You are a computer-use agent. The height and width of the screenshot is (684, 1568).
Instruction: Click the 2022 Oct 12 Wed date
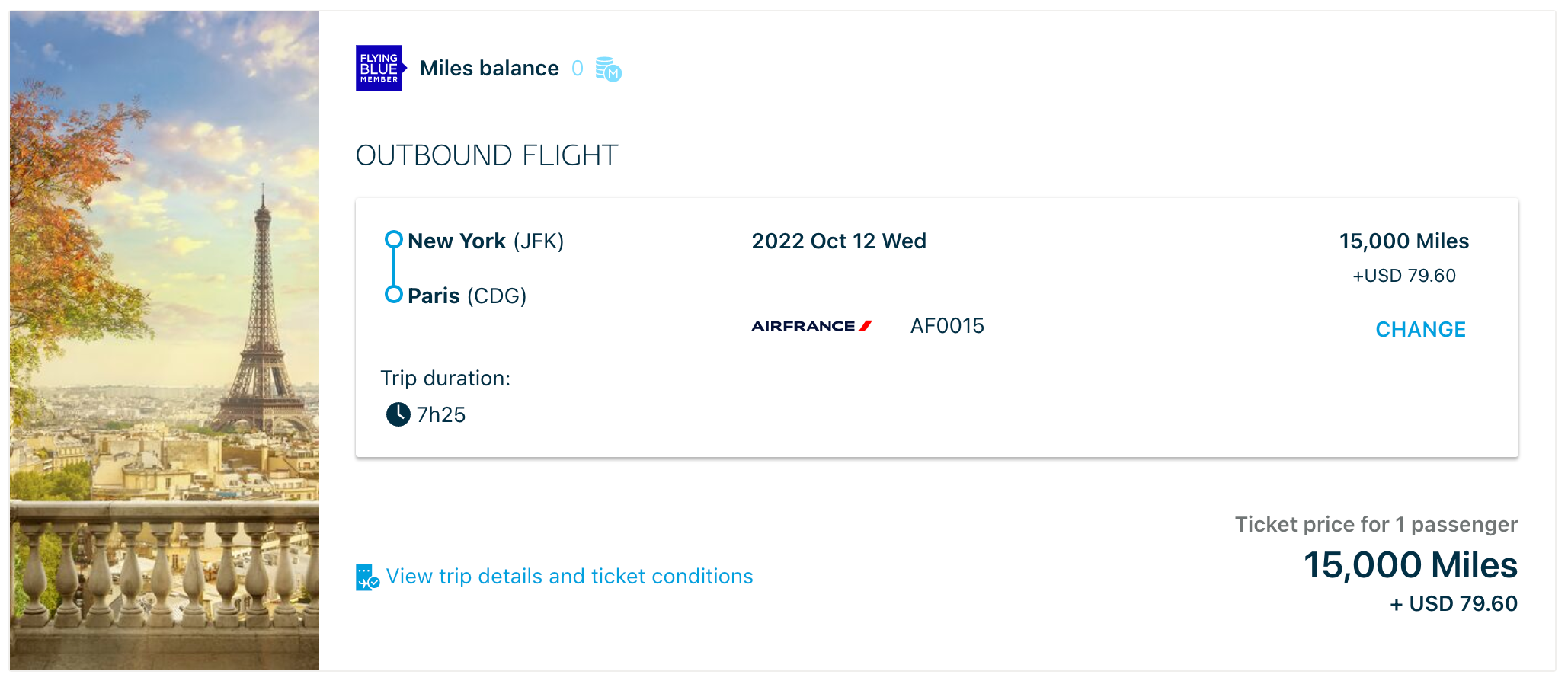point(839,241)
